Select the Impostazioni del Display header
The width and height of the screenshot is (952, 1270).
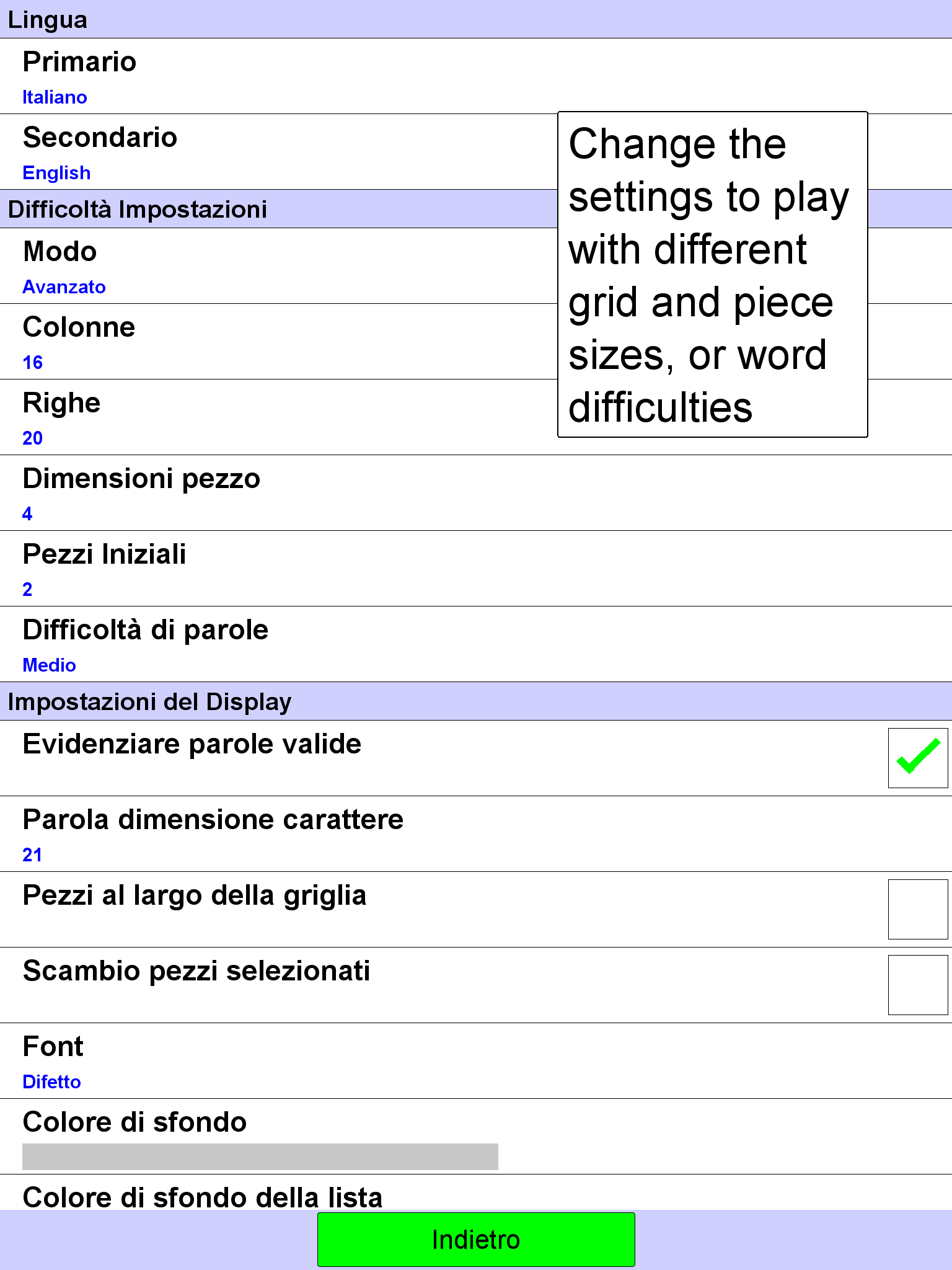point(476,701)
